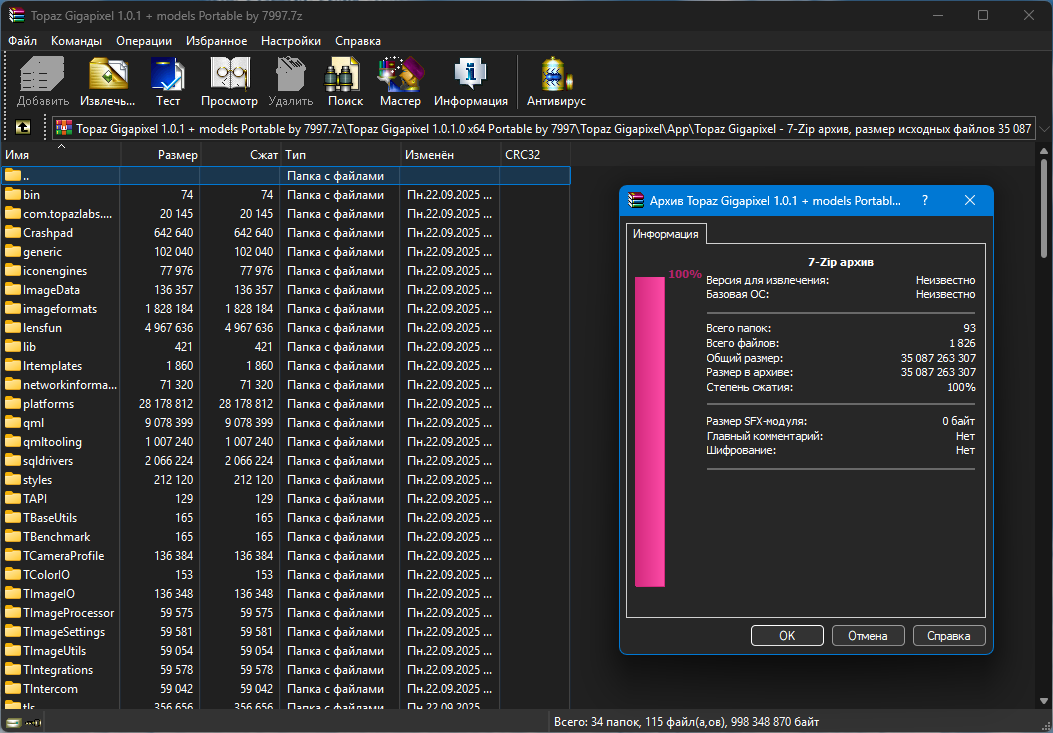1053x733 pixels.
Task: Open the Избранное menu
Action: pyautogui.click(x=216, y=41)
